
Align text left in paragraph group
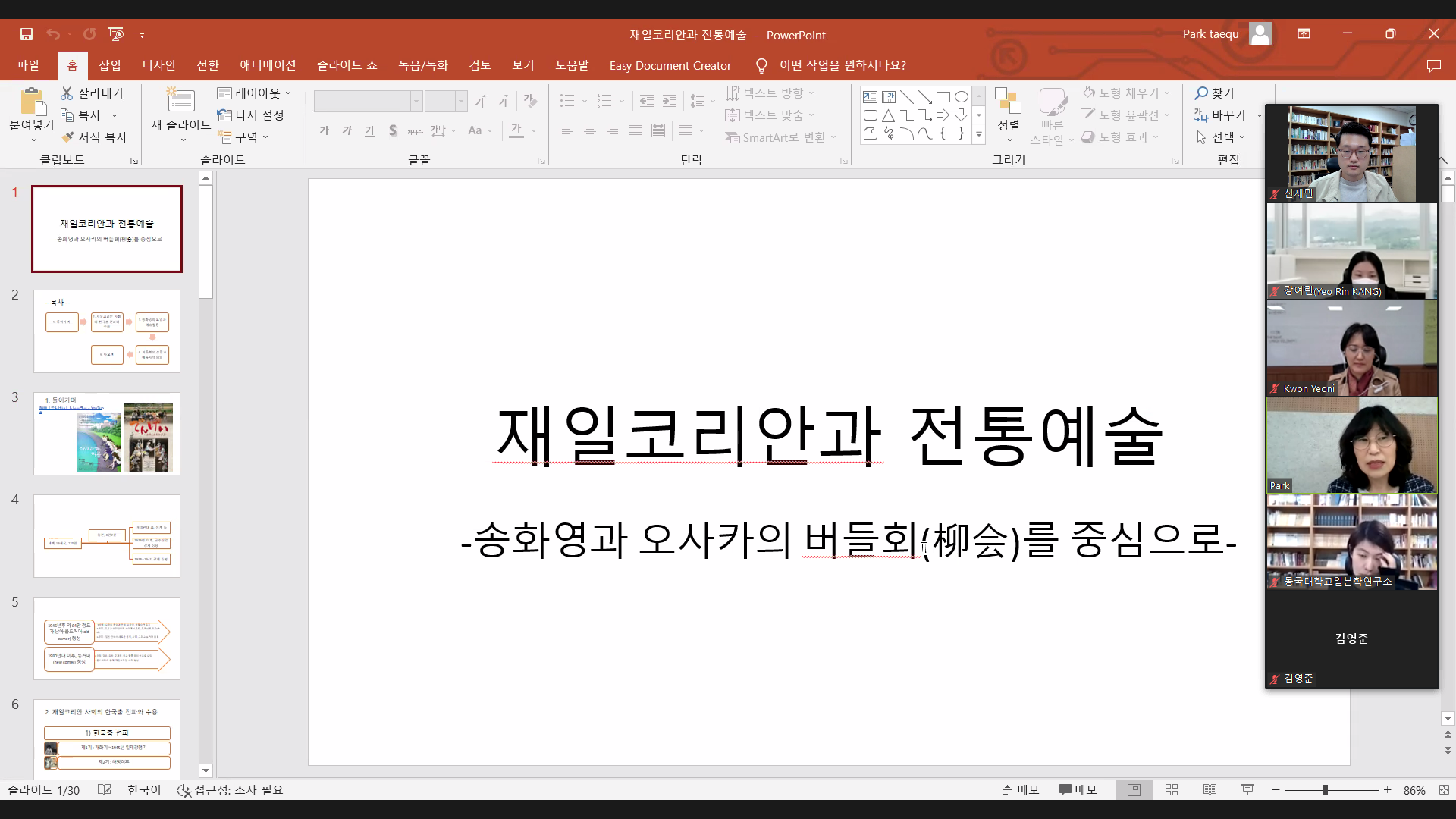(566, 130)
